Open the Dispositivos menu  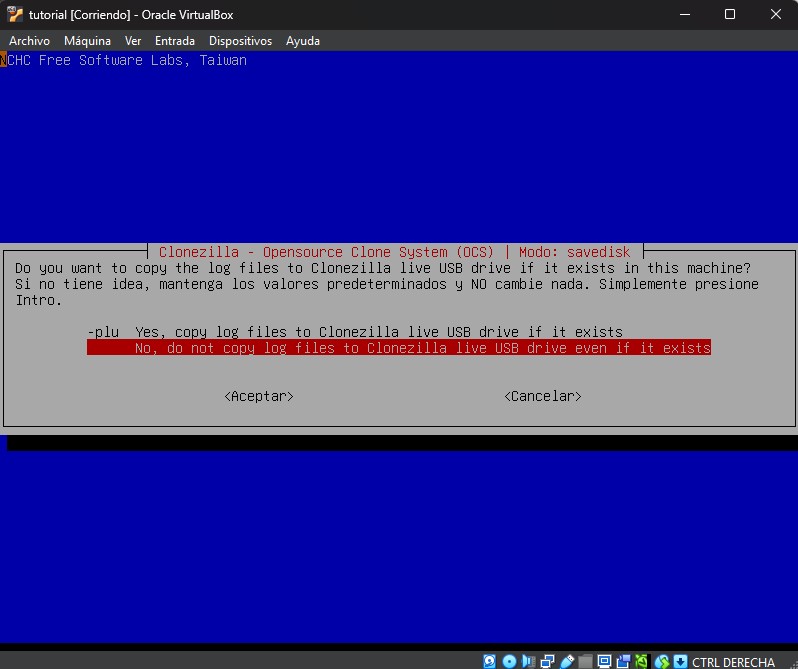[240, 41]
